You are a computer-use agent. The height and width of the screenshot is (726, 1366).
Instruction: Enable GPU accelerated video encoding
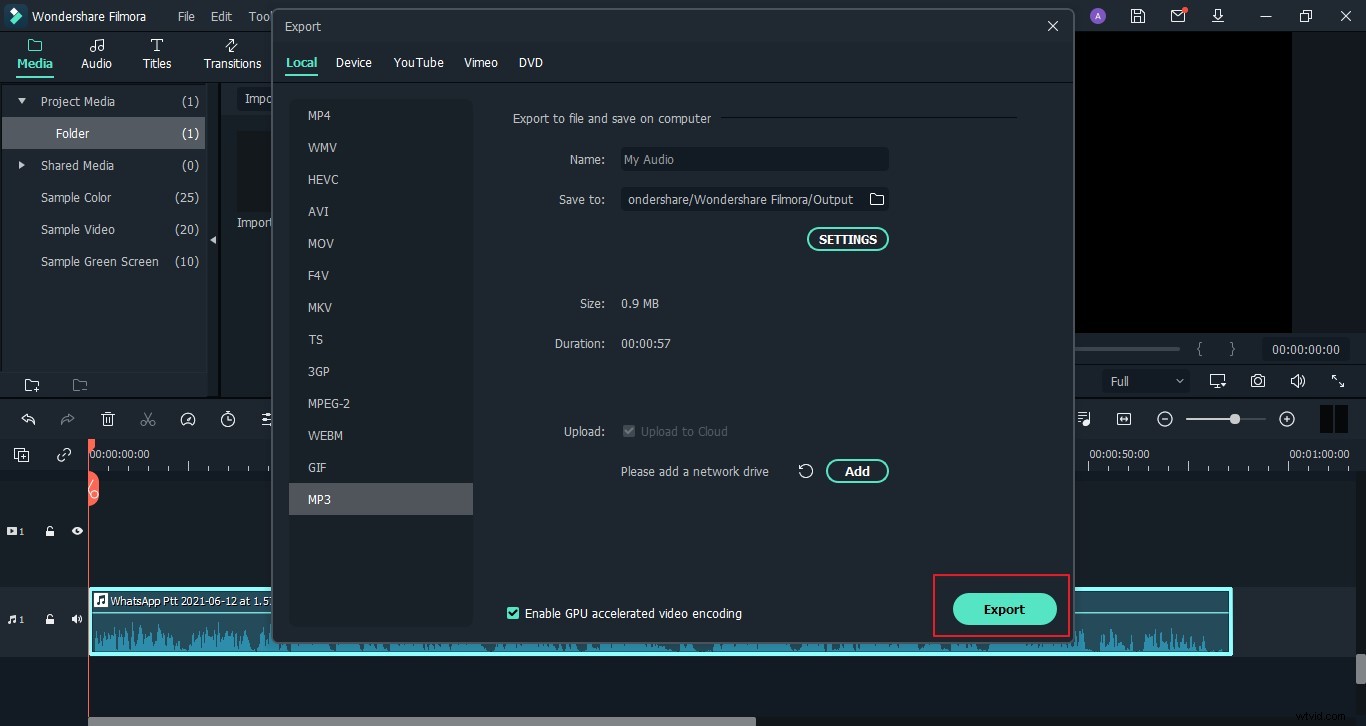512,613
